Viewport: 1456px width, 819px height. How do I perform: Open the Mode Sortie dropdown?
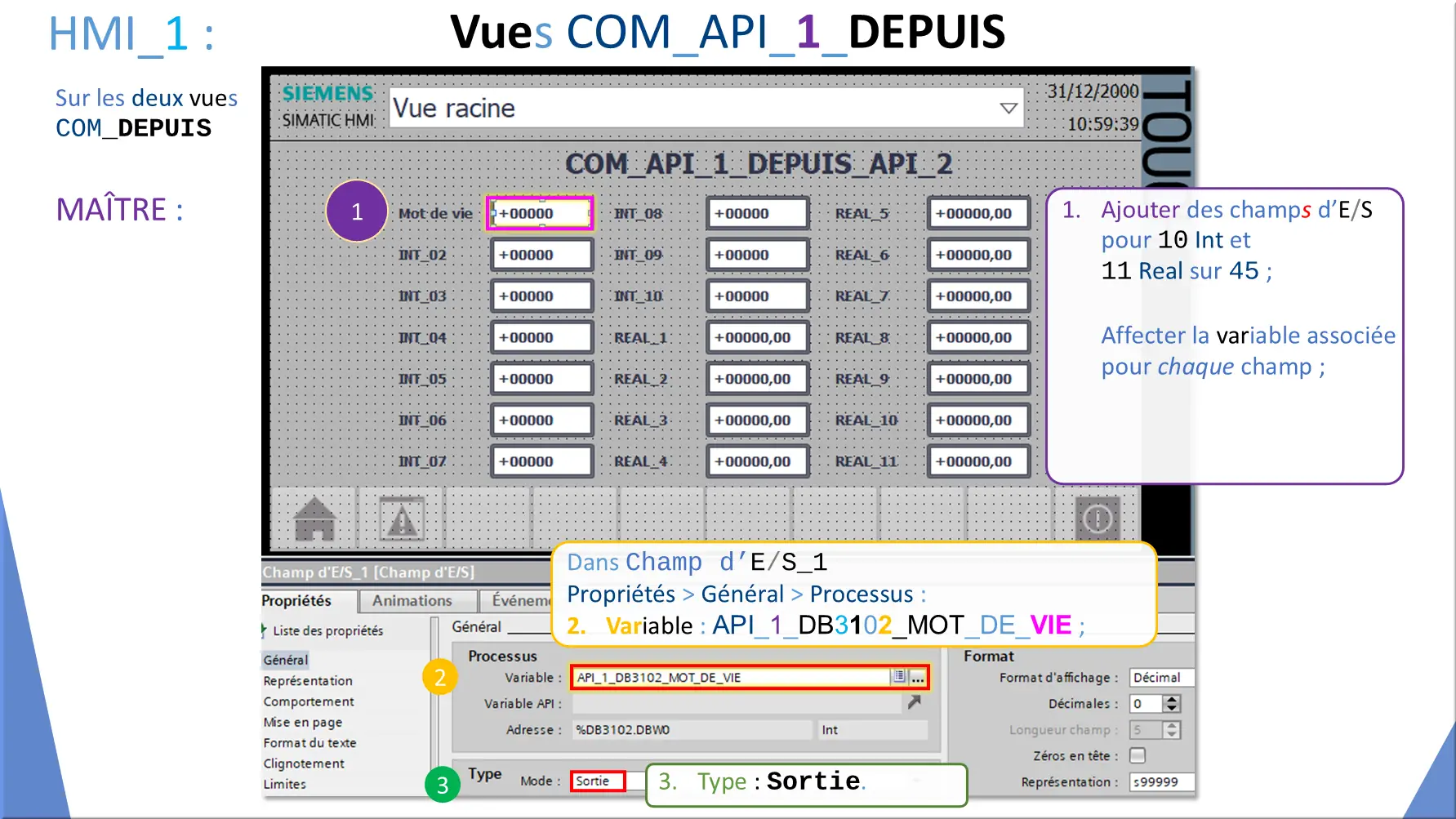598,781
